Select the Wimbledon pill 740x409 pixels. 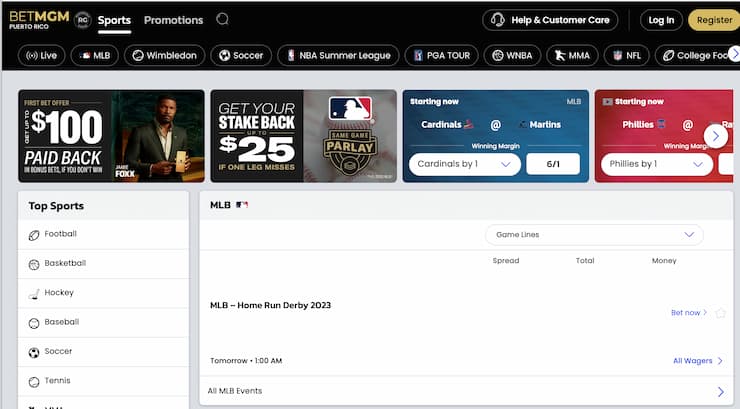[165, 56]
